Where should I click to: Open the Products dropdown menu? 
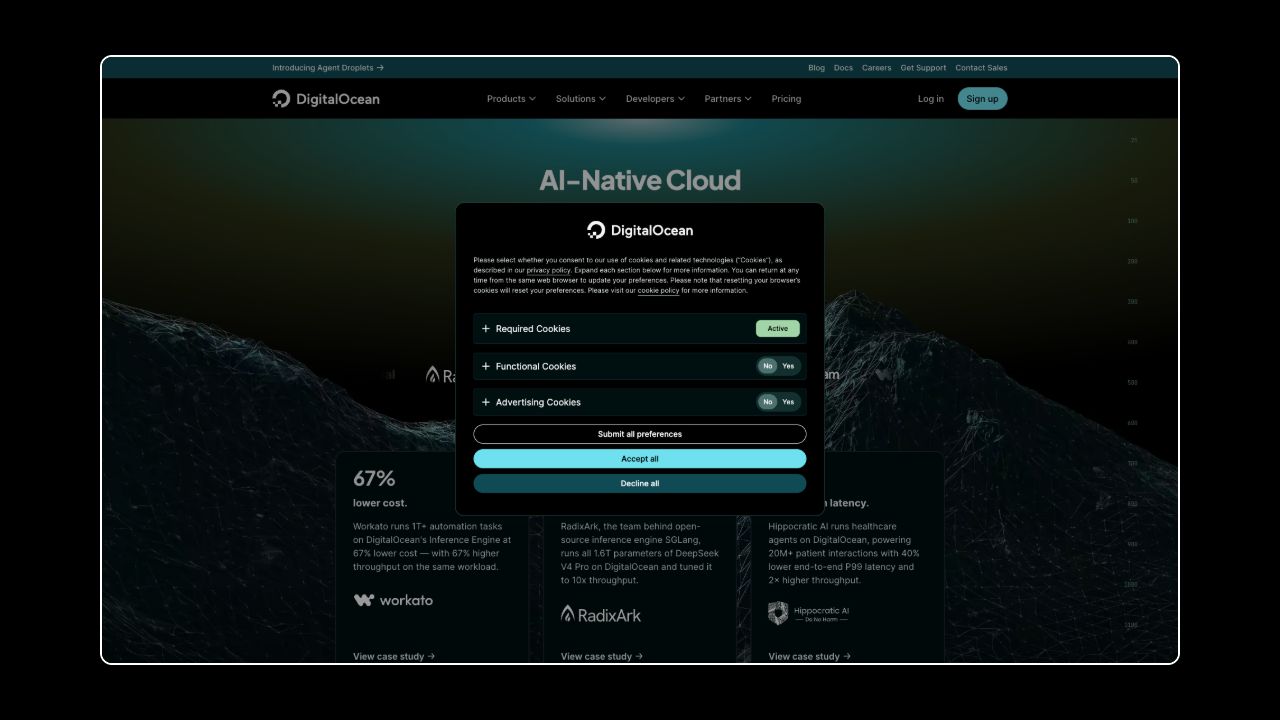pyautogui.click(x=511, y=99)
